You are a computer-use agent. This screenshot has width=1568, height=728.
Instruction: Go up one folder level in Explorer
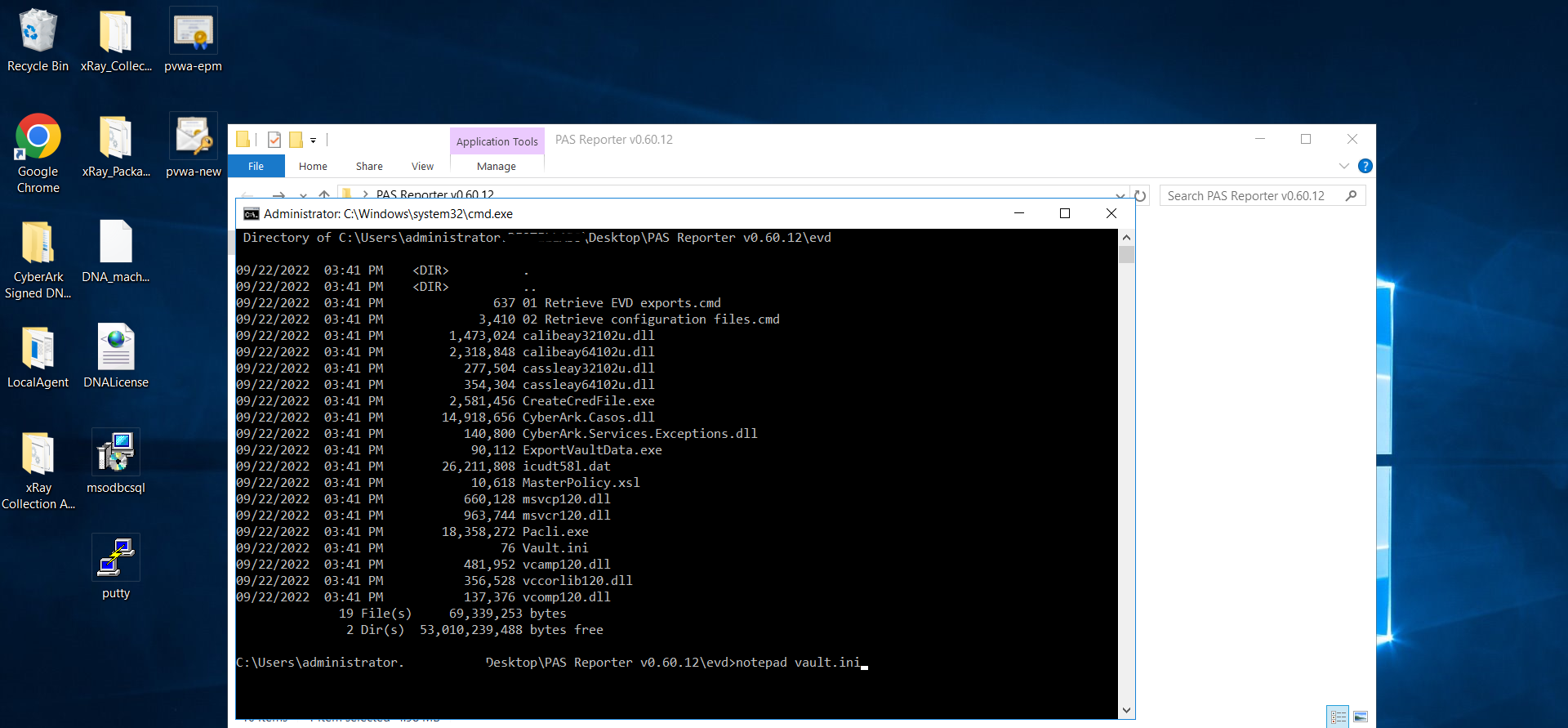point(324,195)
